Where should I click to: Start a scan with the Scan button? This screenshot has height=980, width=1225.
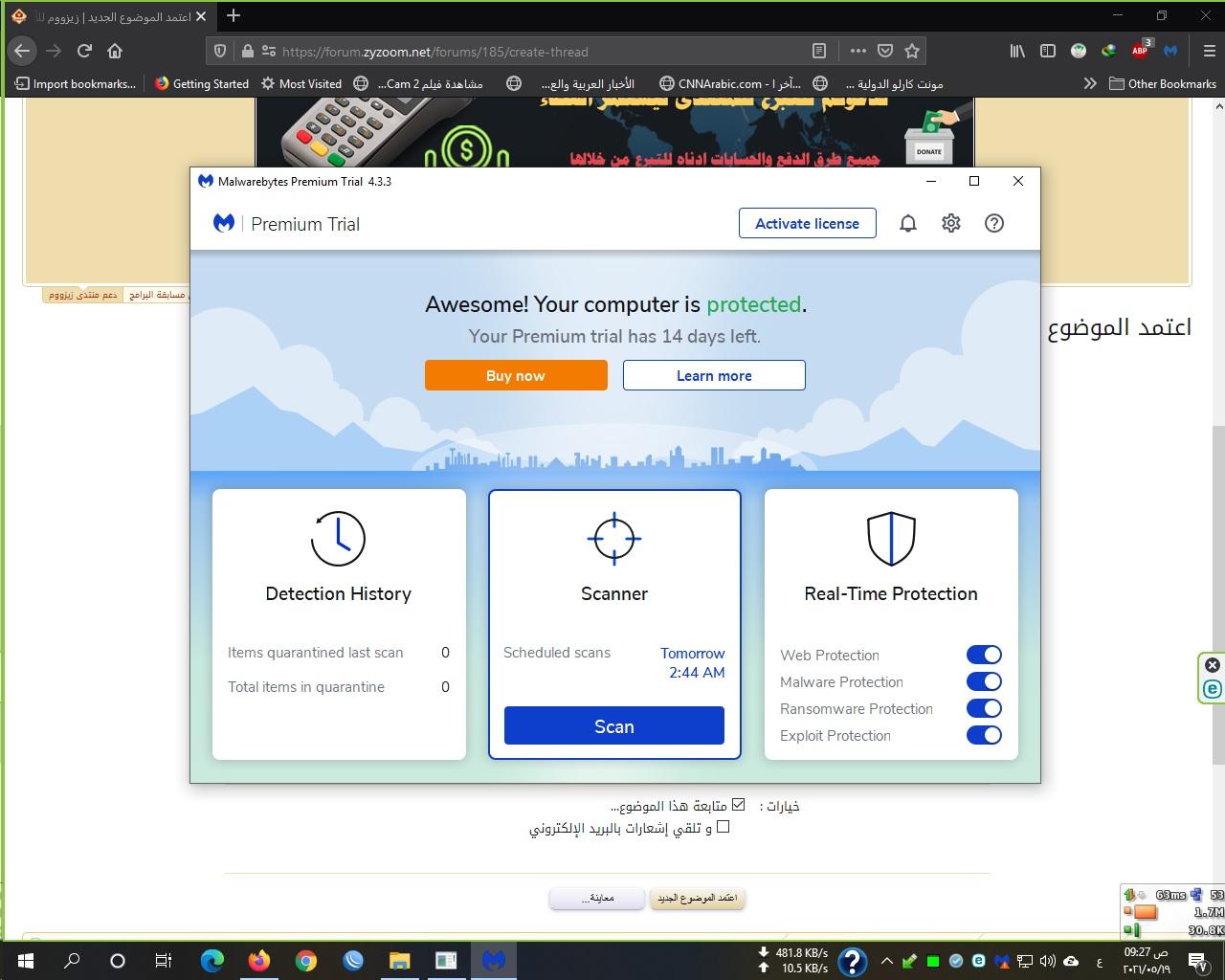tap(614, 726)
